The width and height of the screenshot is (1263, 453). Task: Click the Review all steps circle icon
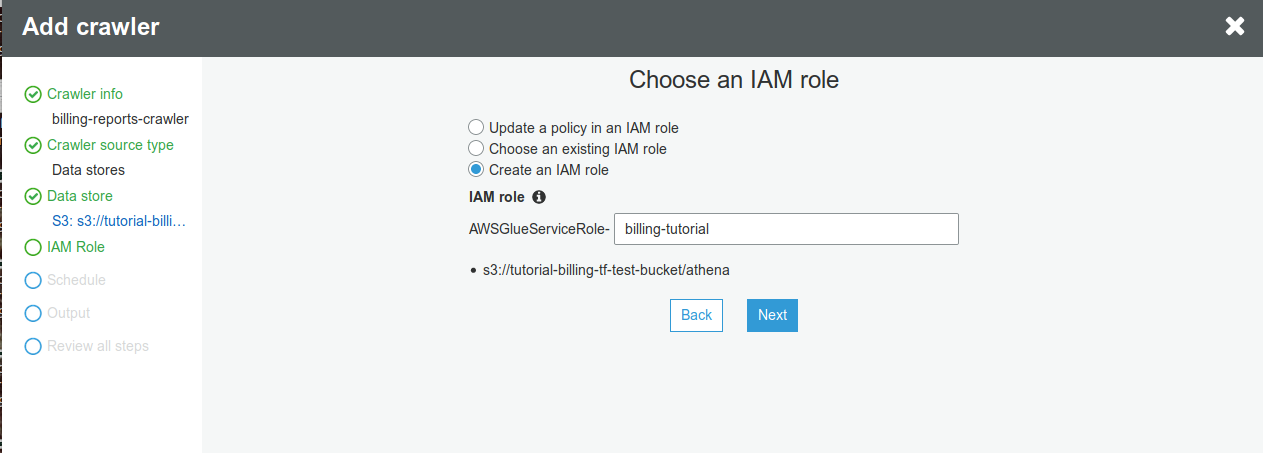click(33, 347)
